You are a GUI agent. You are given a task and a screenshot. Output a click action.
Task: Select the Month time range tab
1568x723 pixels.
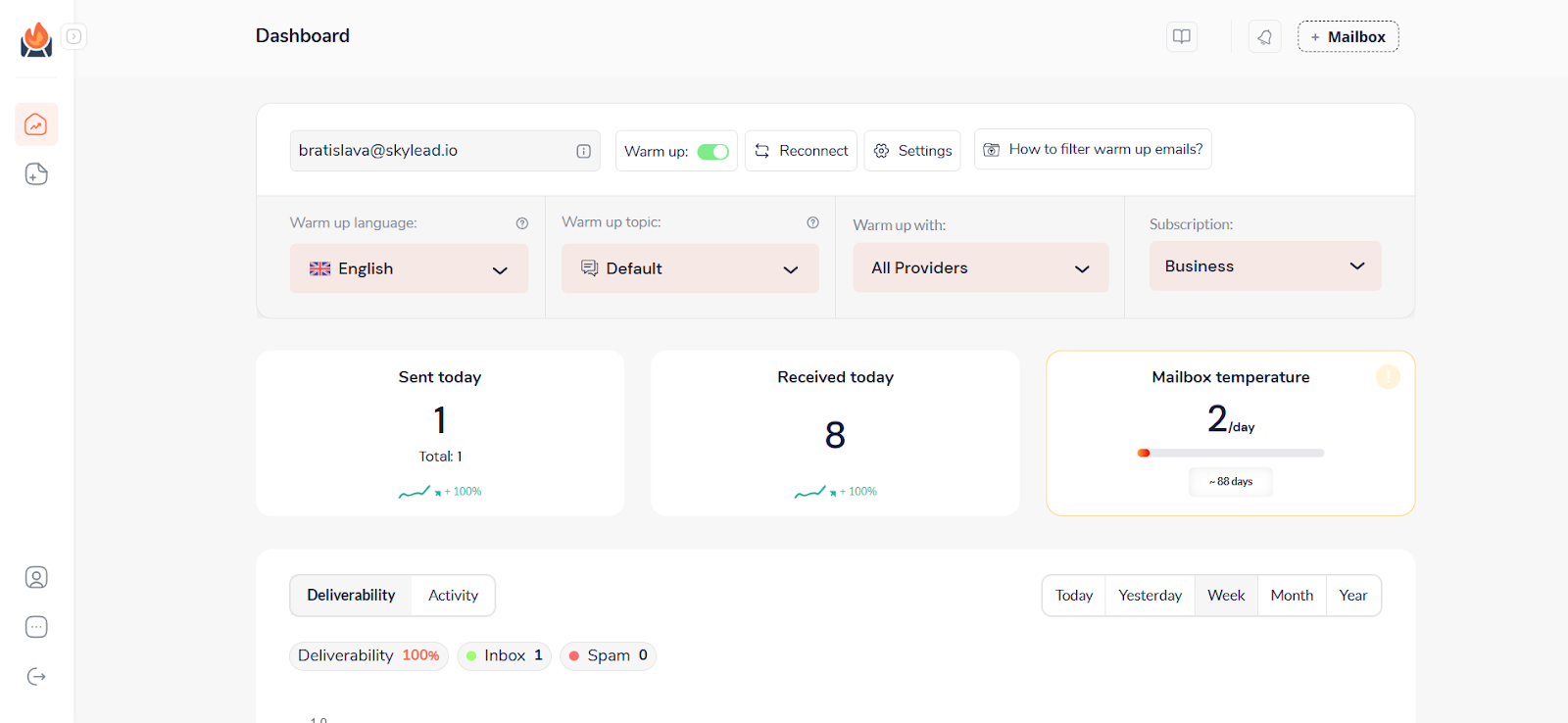tap(1291, 596)
